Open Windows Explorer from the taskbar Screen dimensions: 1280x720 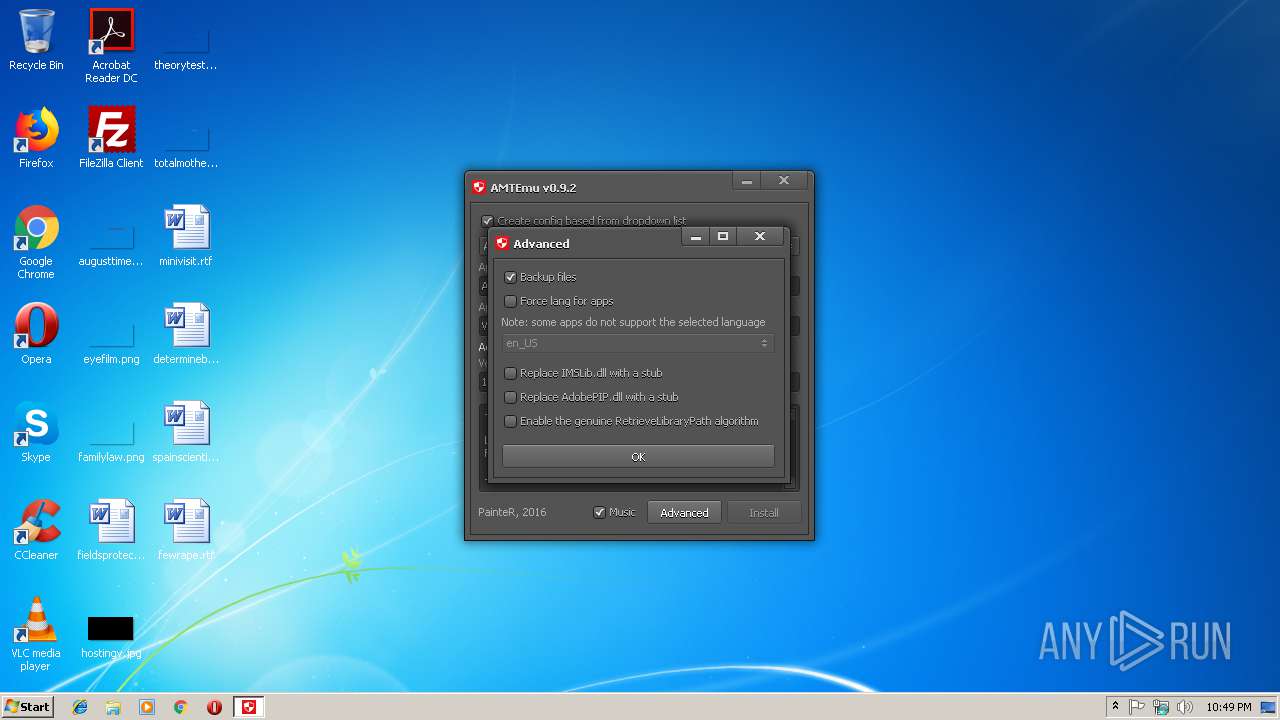click(x=113, y=707)
